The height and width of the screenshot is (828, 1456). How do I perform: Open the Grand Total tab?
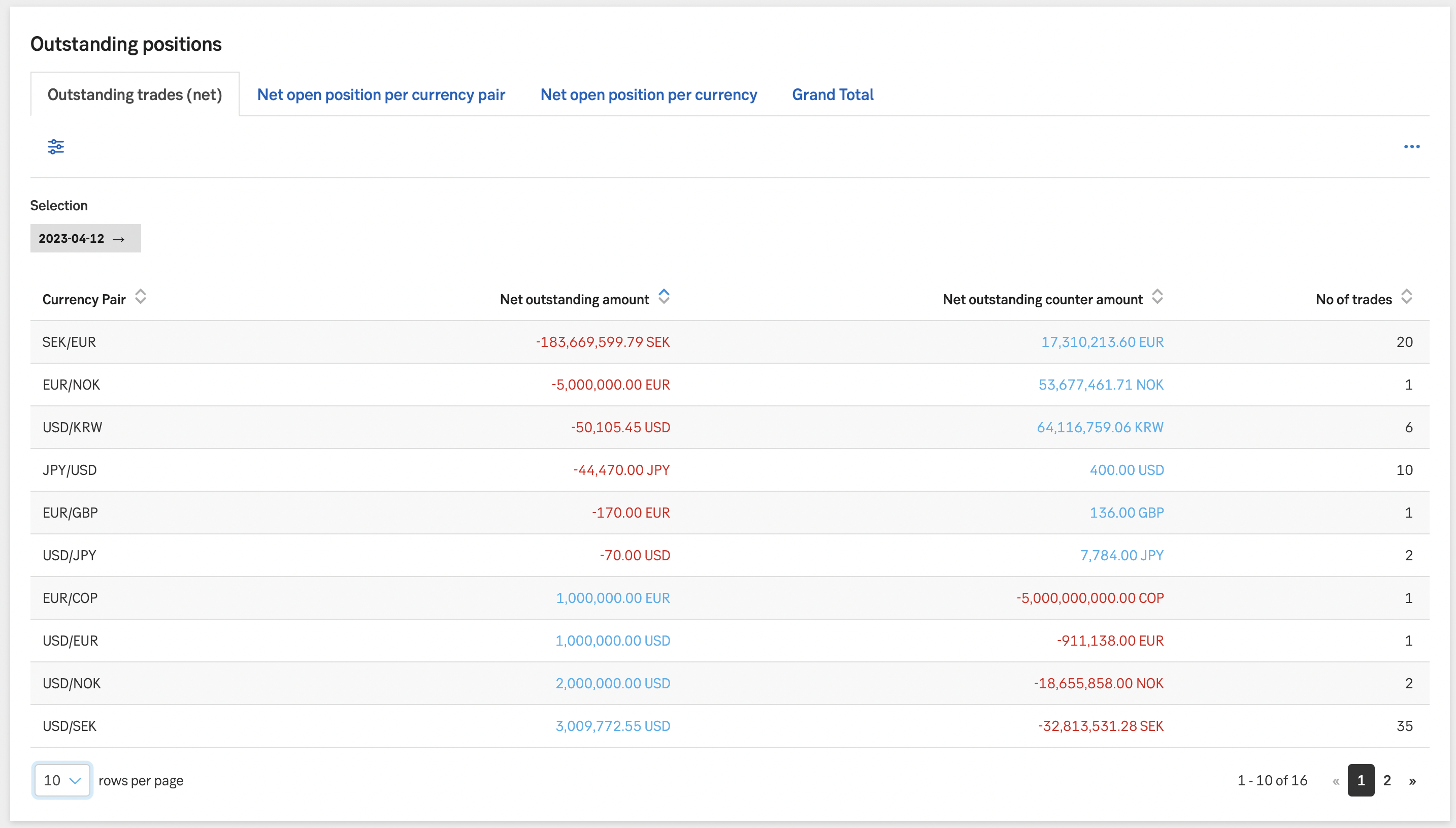coord(833,94)
